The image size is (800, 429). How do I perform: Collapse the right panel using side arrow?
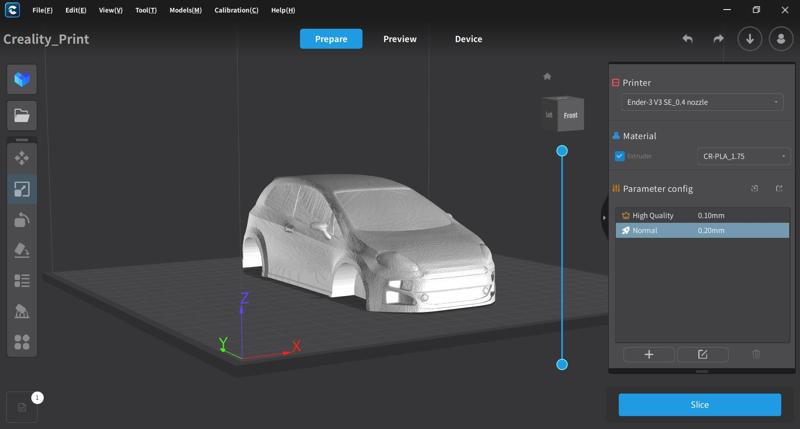(604, 217)
